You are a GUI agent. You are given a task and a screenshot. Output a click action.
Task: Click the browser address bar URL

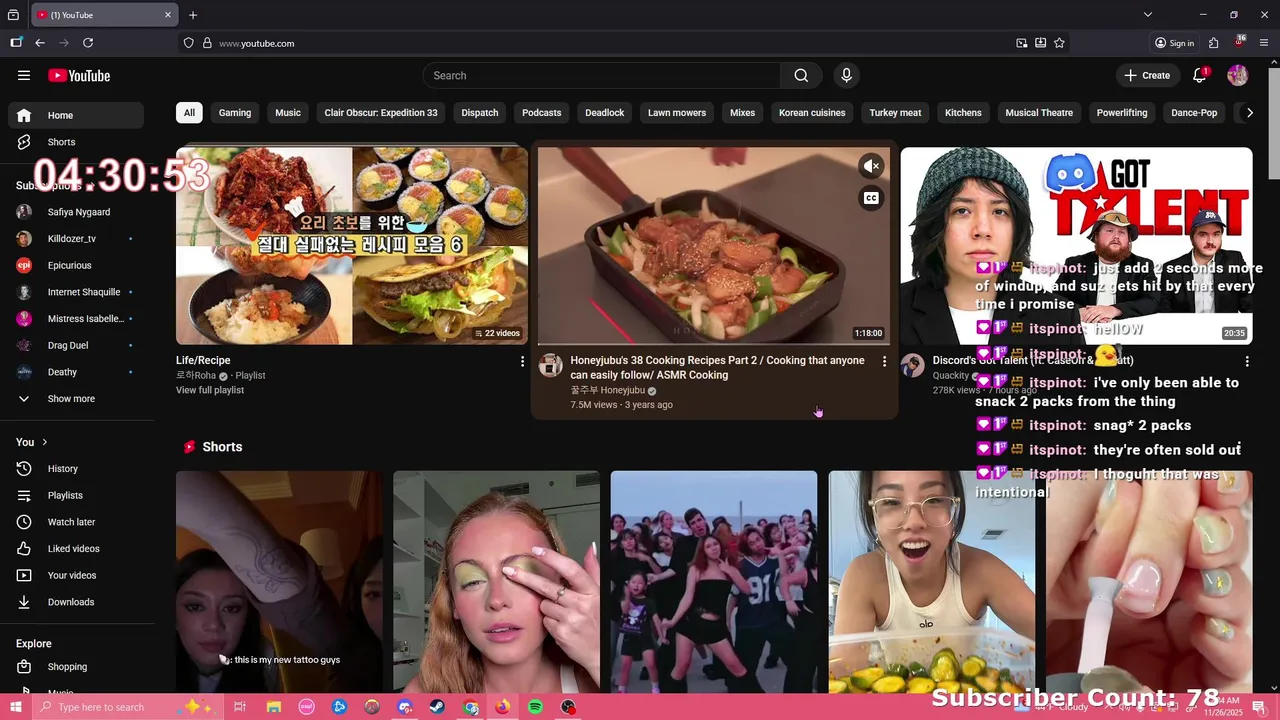tap(257, 44)
